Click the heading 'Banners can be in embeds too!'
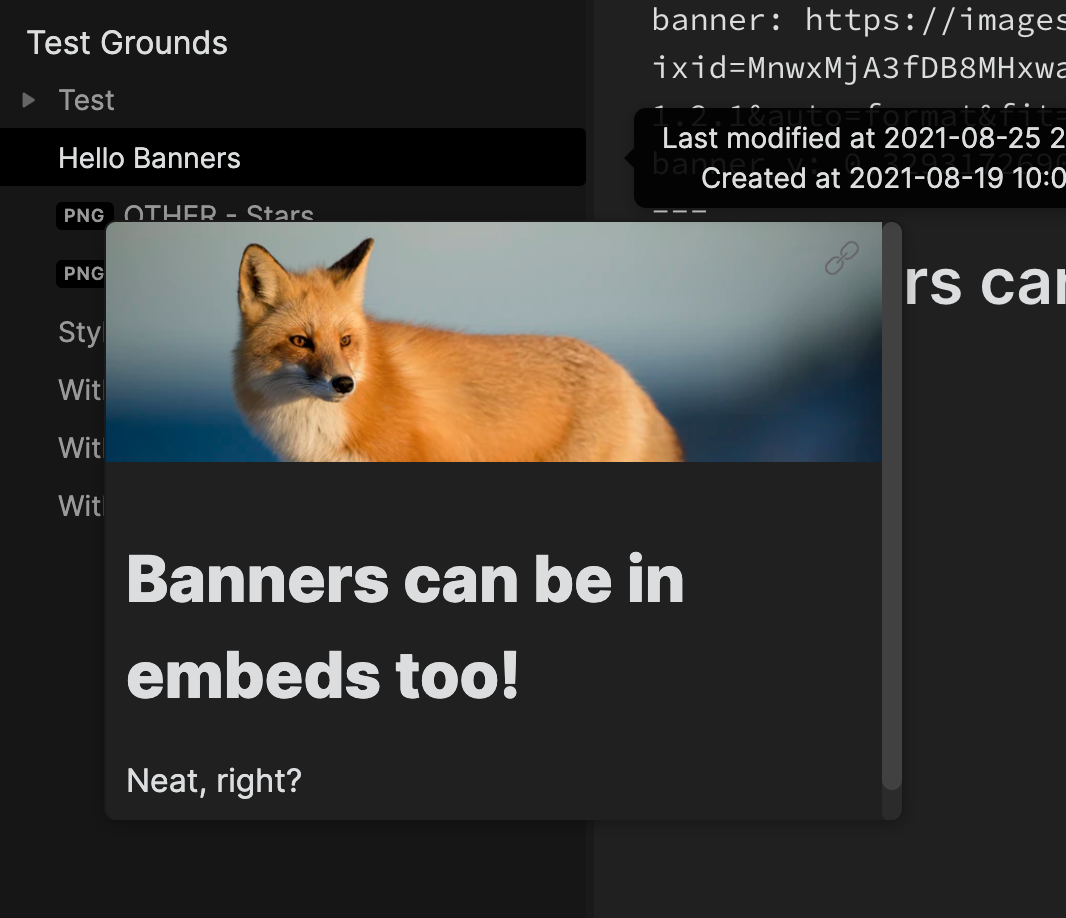Image resolution: width=1066 pixels, height=918 pixels. coord(405,627)
